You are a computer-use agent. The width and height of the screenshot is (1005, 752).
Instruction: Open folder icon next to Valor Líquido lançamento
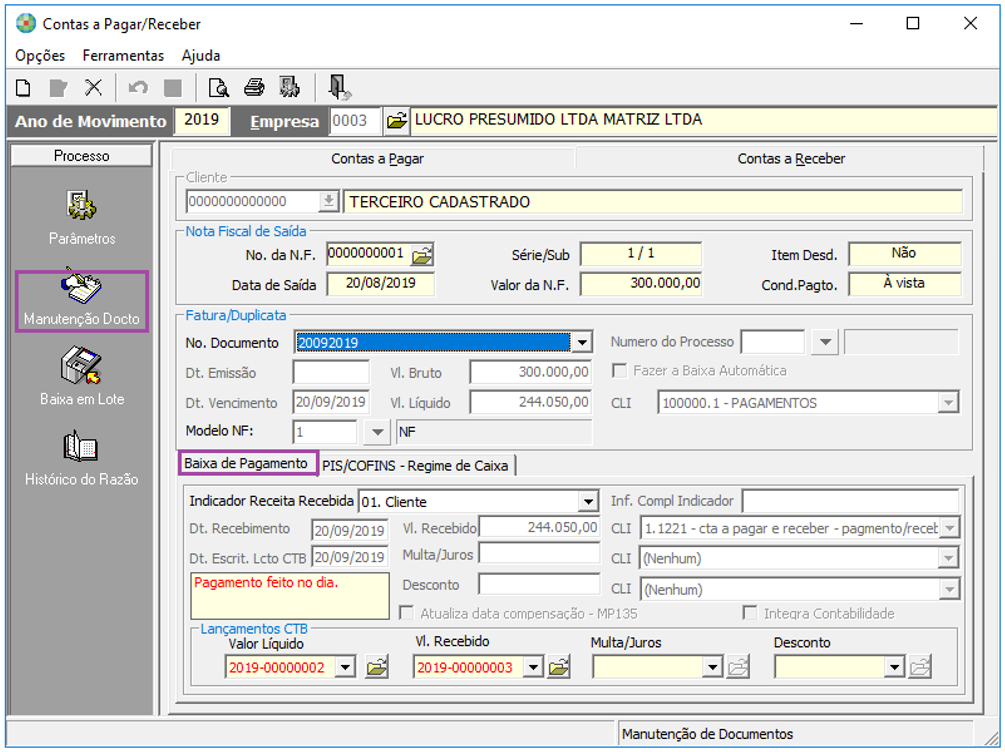[x=376, y=668]
